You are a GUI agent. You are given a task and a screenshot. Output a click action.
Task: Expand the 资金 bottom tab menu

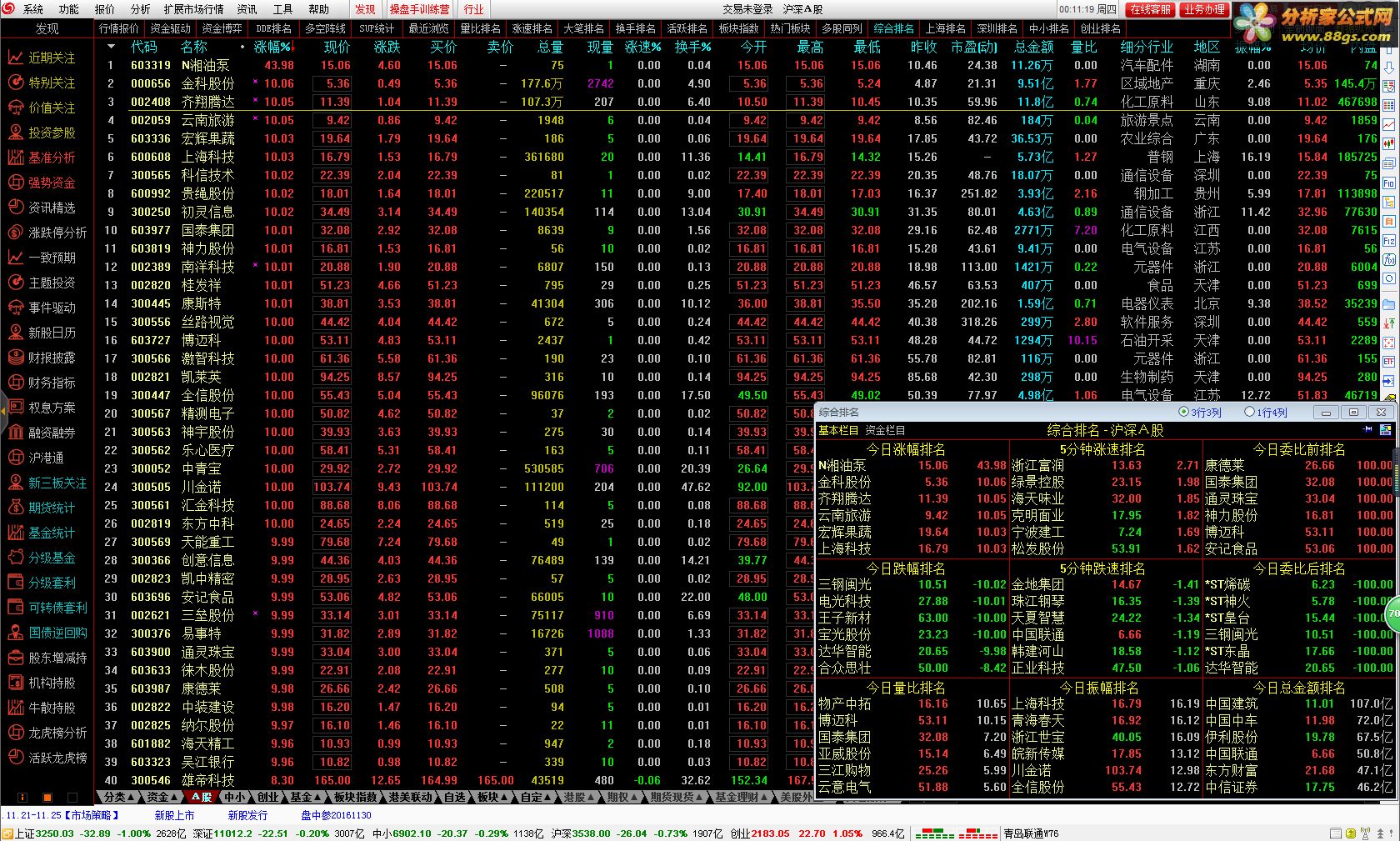click(x=175, y=797)
